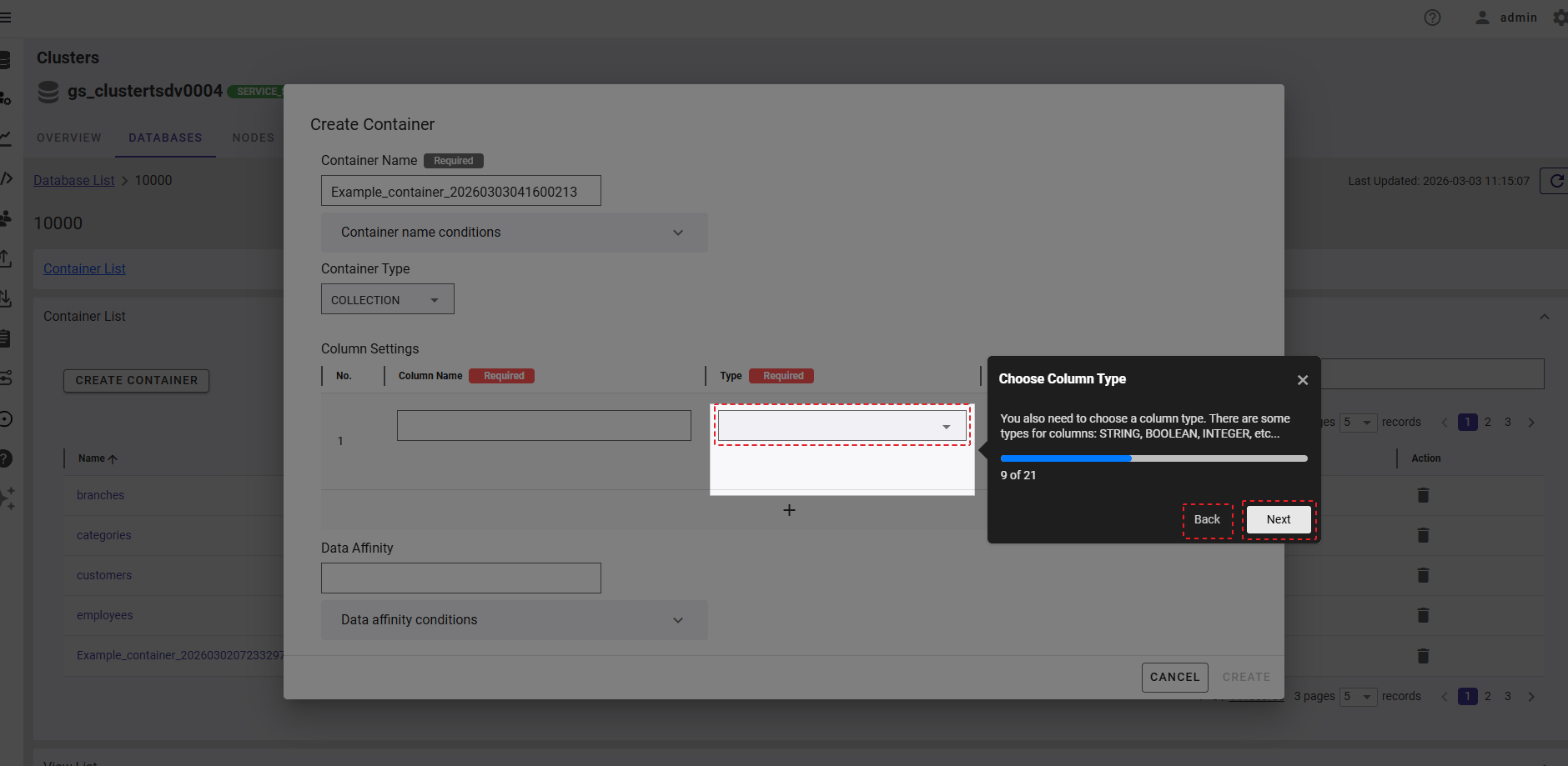Screen dimensions: 1568x766
Task: Click the admin user icon
Action: tap(1482, 18)
